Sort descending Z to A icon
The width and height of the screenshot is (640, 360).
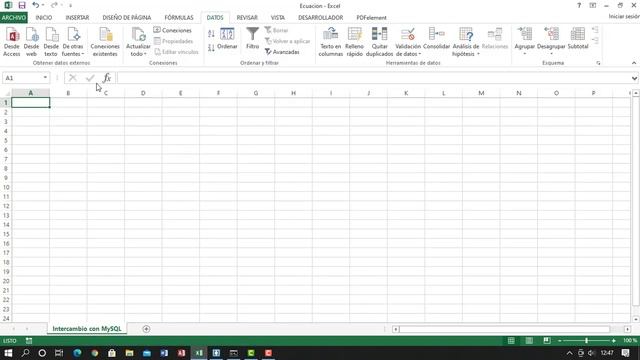211,48
